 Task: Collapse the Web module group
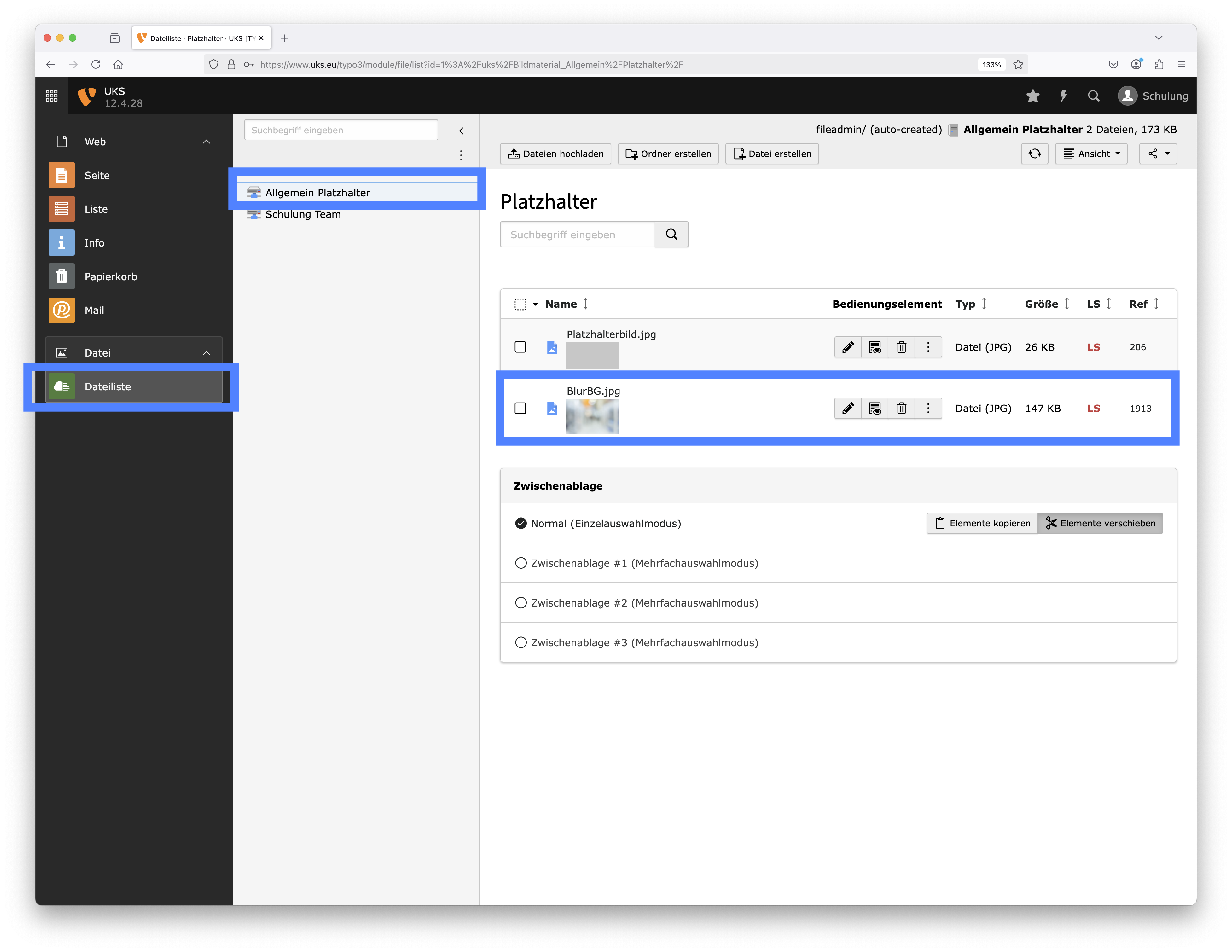[206, 142]
